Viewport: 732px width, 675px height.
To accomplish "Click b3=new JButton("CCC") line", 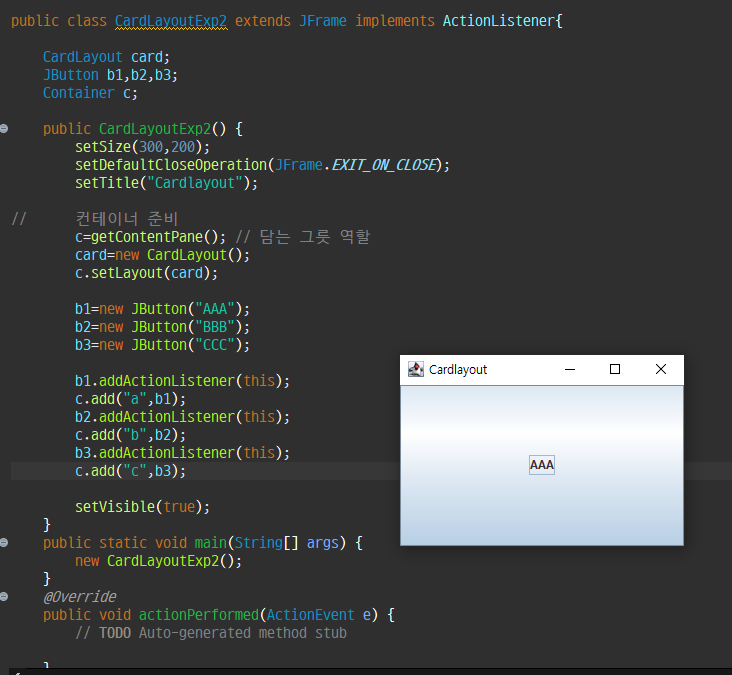I will point(162,345).
